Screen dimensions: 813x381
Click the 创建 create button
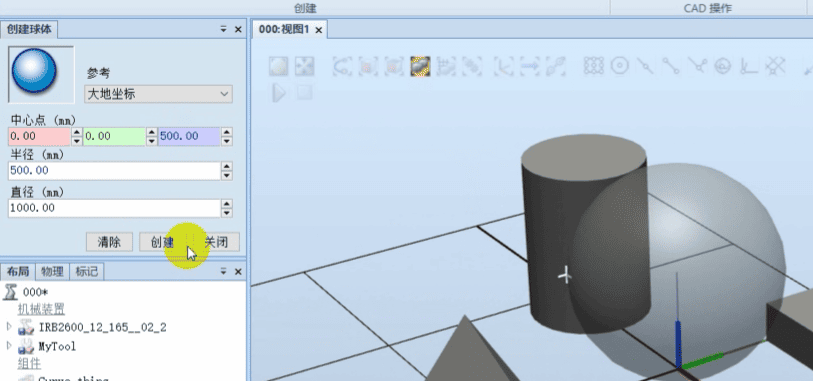[x=162, y=242]
